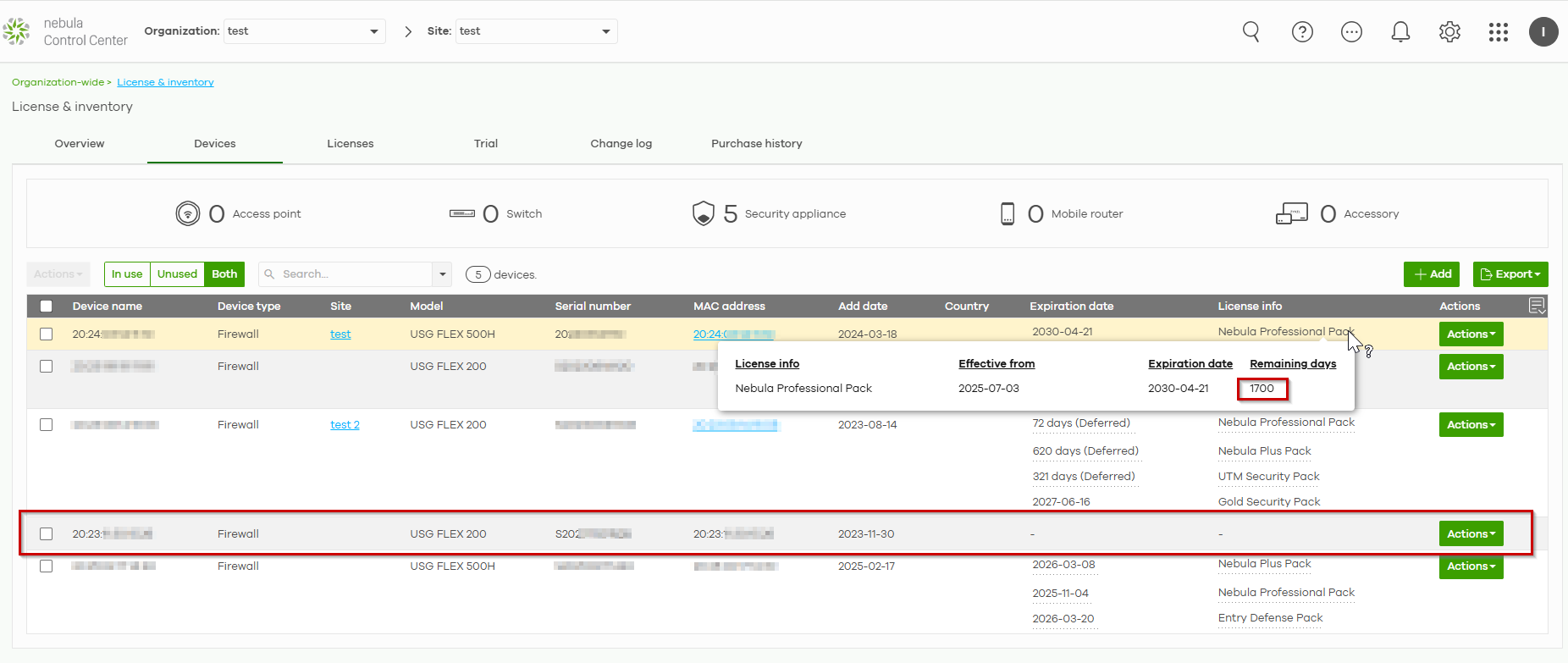Open Actions menu for the test 2 row
Viewport: 1568px width, 663px height.
click(x=1471, y=425)
